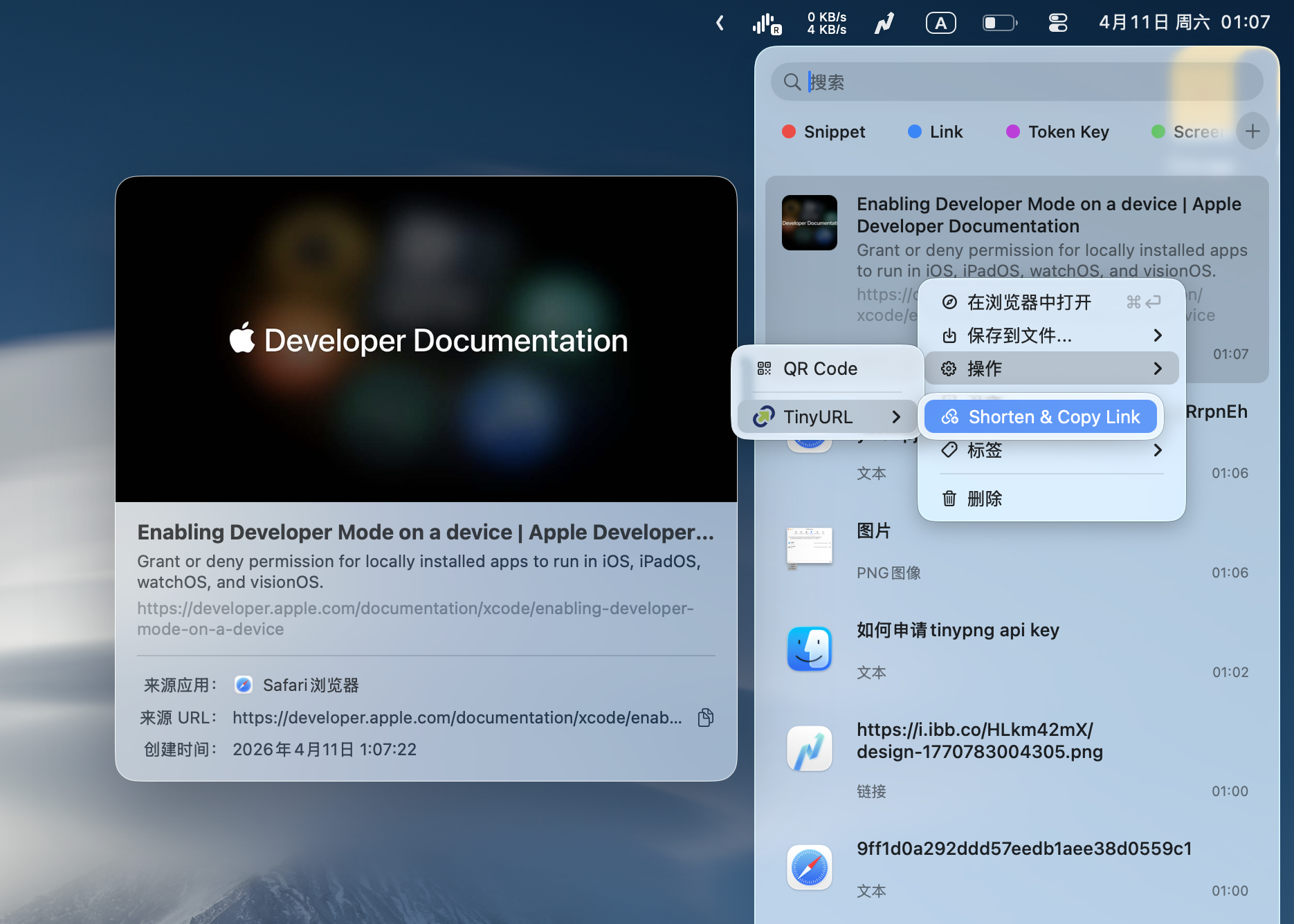Click the Safari icon beside the hash text entry
The width and height of the screenshot is (1294, 924).
809,868
